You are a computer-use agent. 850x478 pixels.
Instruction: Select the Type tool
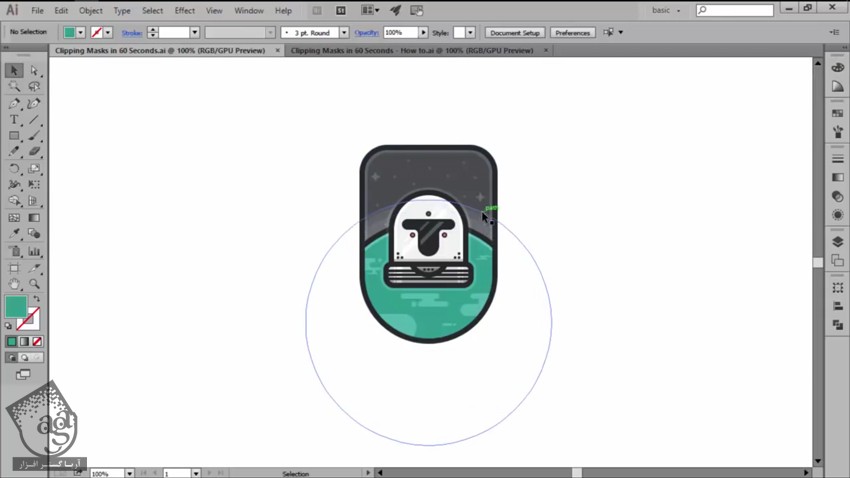pyautogui.click(x=14, y=120)
